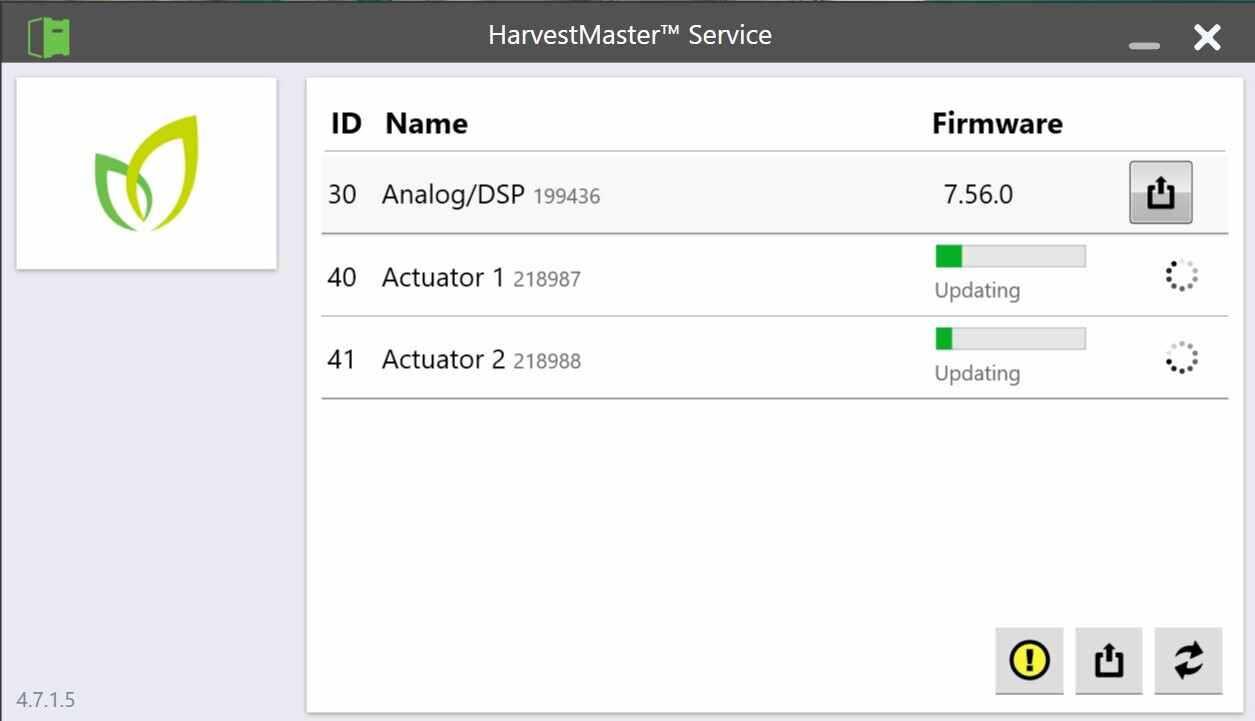Click the bottom update-all firmware upload button
The height and width of the screenshot is (721, 1255).
tap(1109, 661)
